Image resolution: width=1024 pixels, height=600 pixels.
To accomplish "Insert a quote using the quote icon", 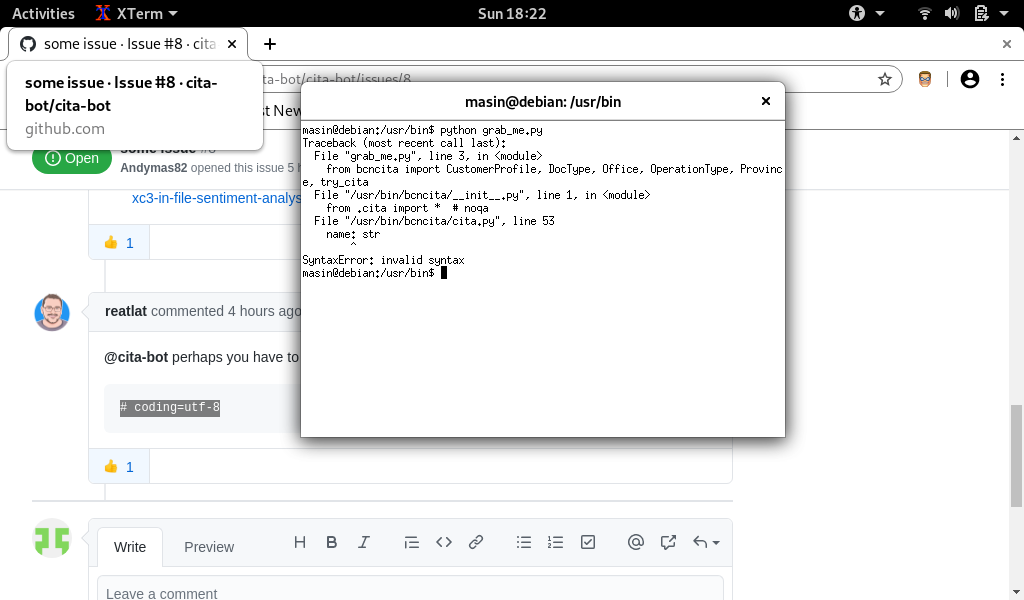I will pyautogui.click(x=412, y=542).
